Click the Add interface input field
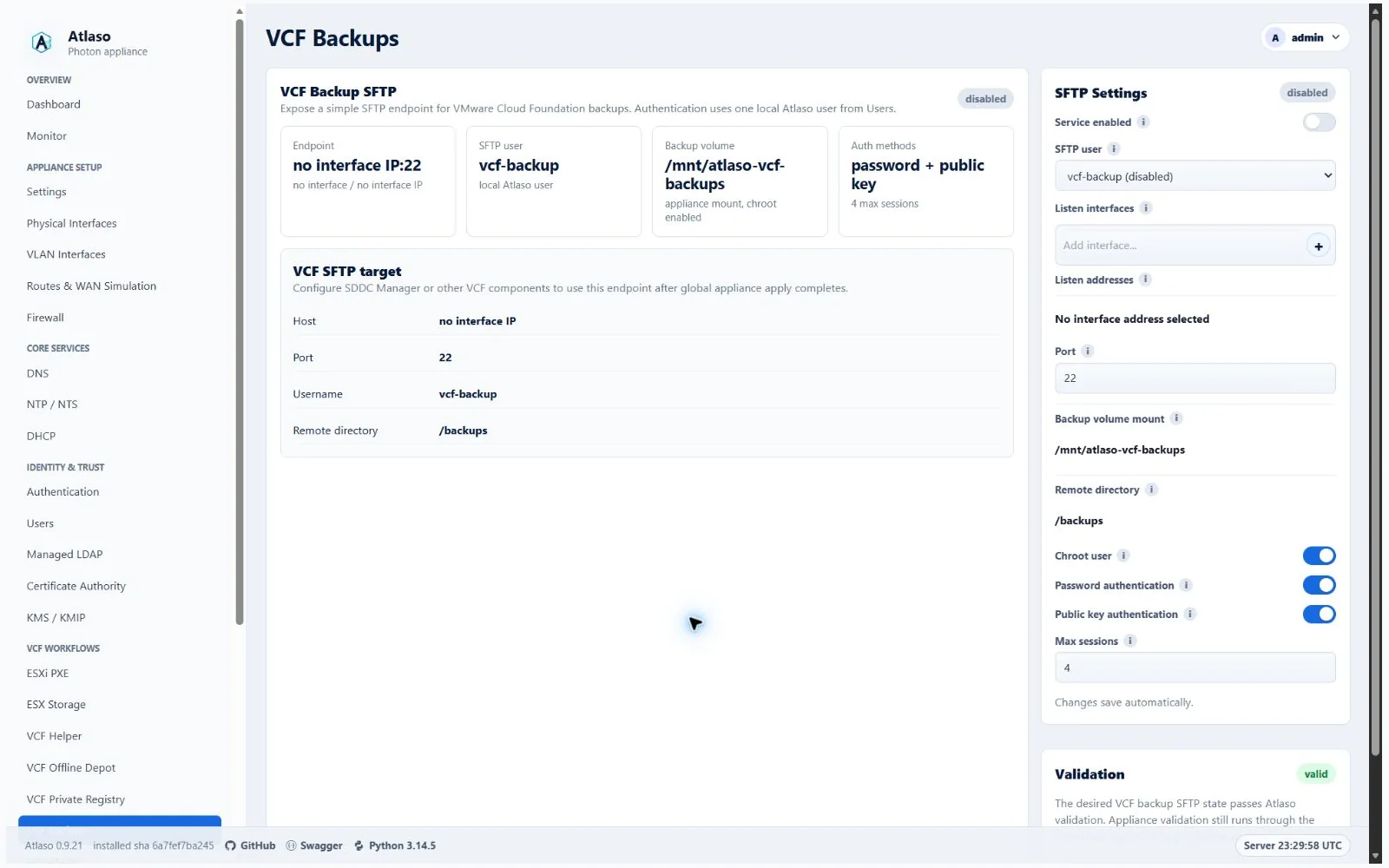Viewport: 1389px width, 868px height. pos(1181,246)
